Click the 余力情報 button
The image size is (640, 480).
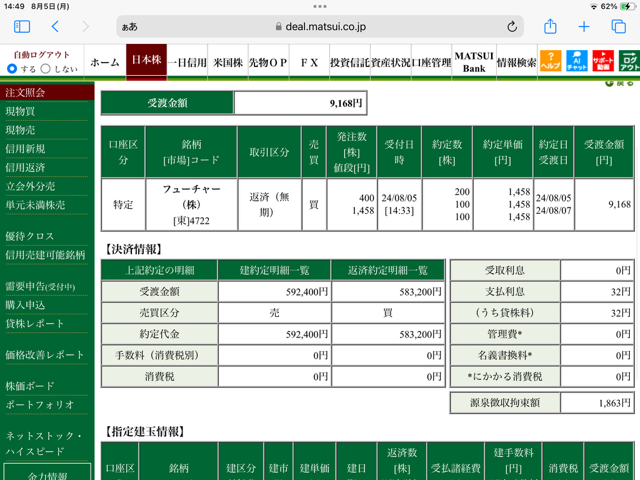[47, 472]
